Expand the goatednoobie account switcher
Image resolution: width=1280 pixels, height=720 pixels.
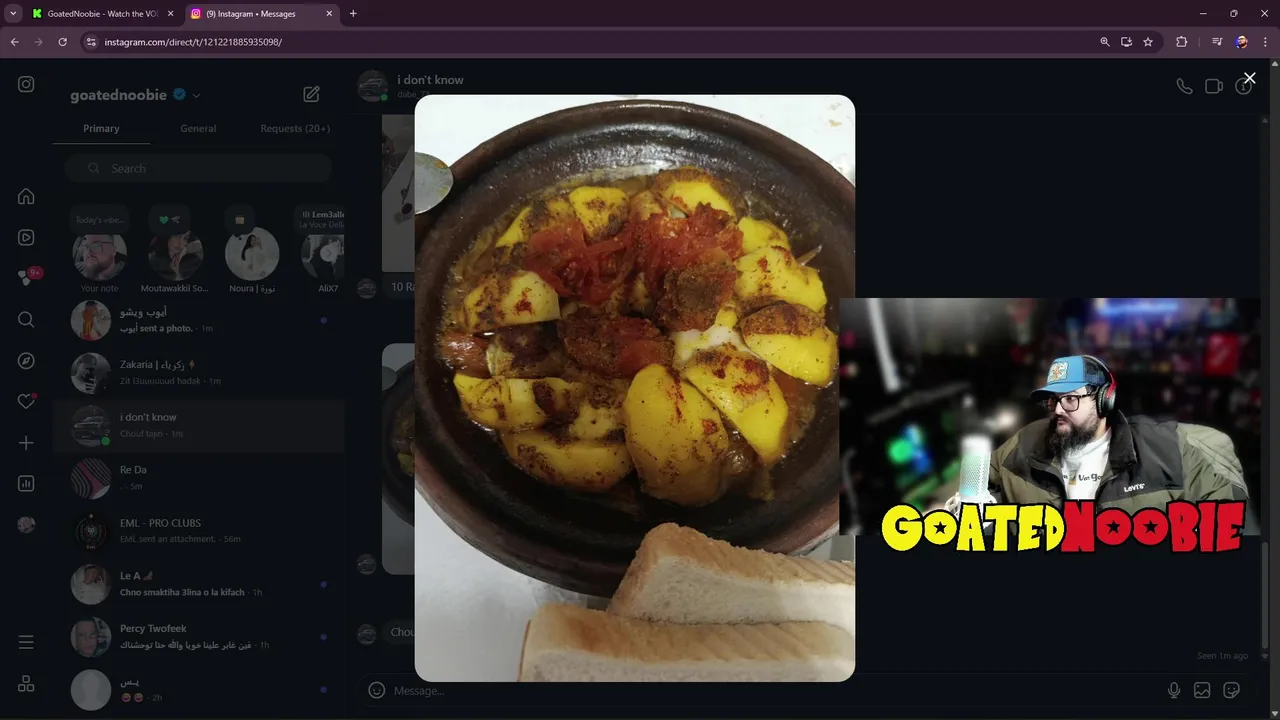coord(196,95)
